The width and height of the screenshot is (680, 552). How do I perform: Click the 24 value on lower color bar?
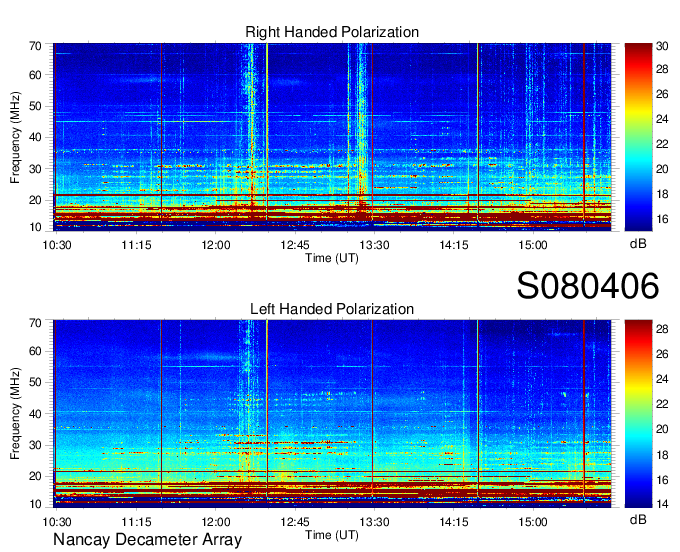[662, 379]
